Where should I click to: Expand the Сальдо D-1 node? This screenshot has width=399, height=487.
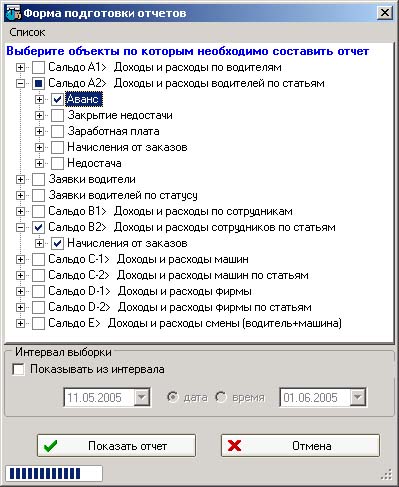coord(20,291)
